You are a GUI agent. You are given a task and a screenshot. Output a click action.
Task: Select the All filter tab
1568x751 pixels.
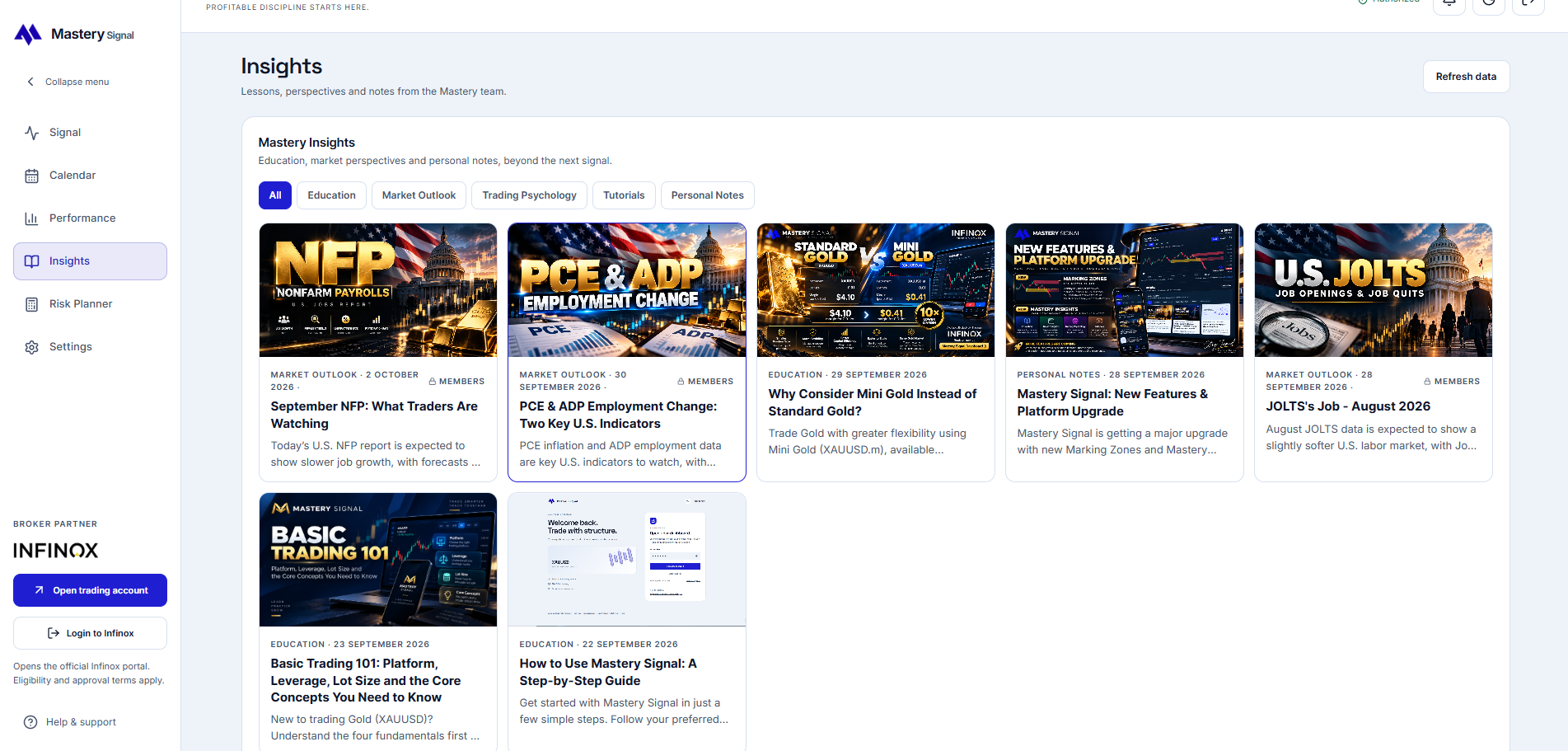(275, 195)
